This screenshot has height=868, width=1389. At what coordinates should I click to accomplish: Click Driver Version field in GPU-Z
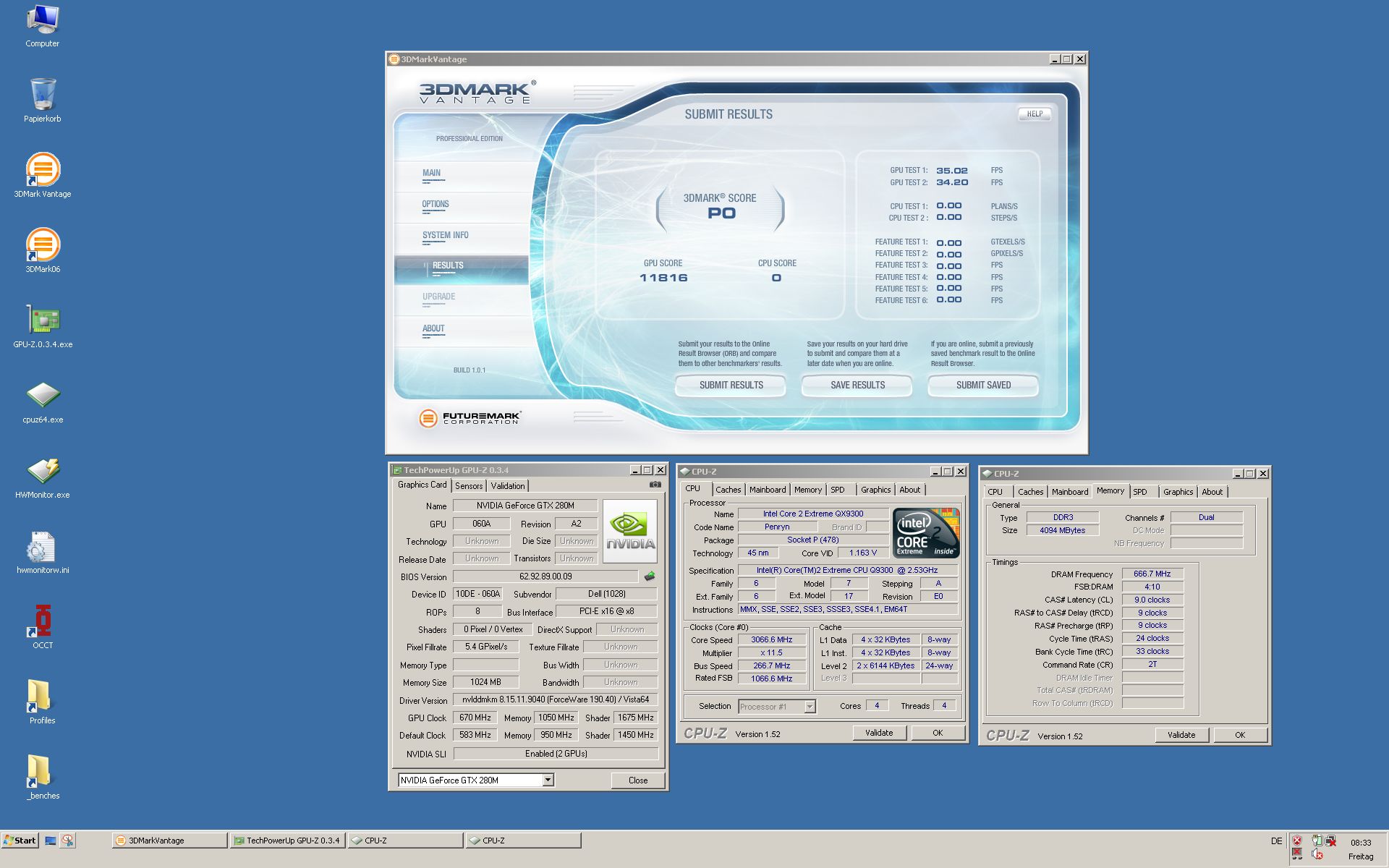point(556,699)
